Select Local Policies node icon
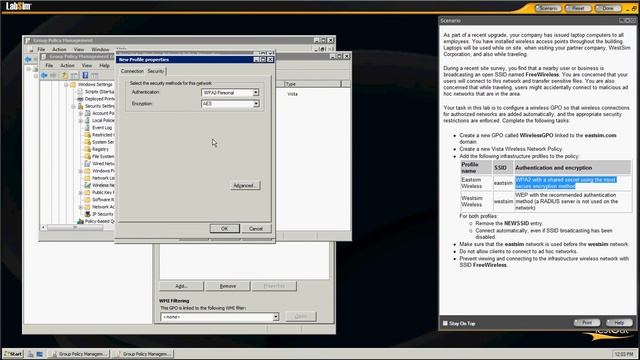Image resolution: width=640 pixels, height=360 pixels. point(87,120)
